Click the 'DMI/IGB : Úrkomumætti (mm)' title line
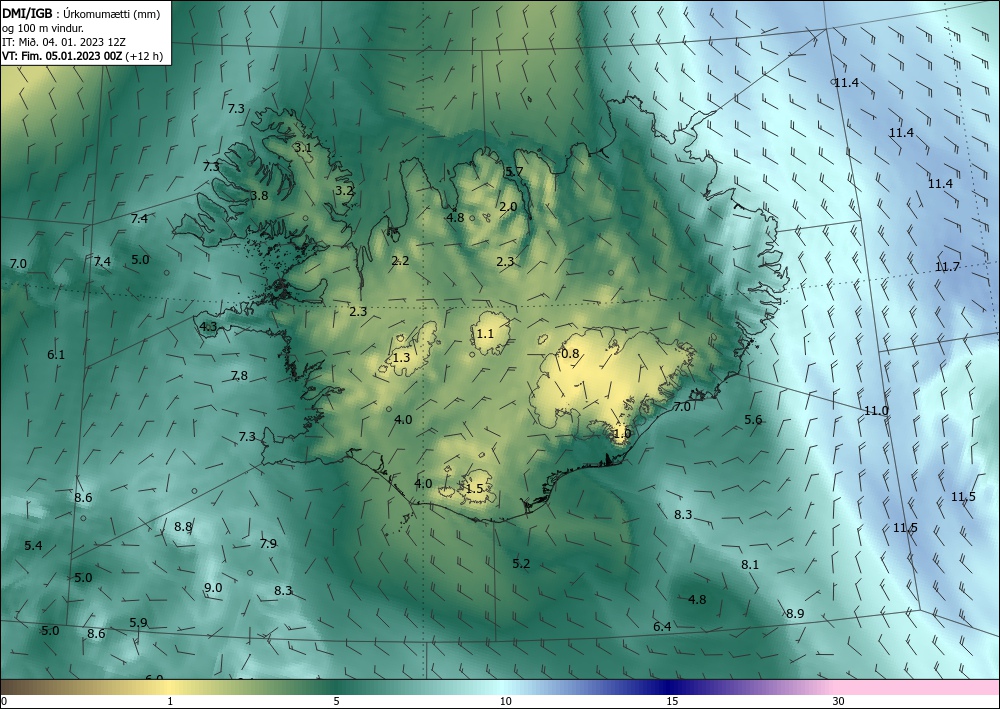Screen dimensions: 1000x709 coord(81,14)
